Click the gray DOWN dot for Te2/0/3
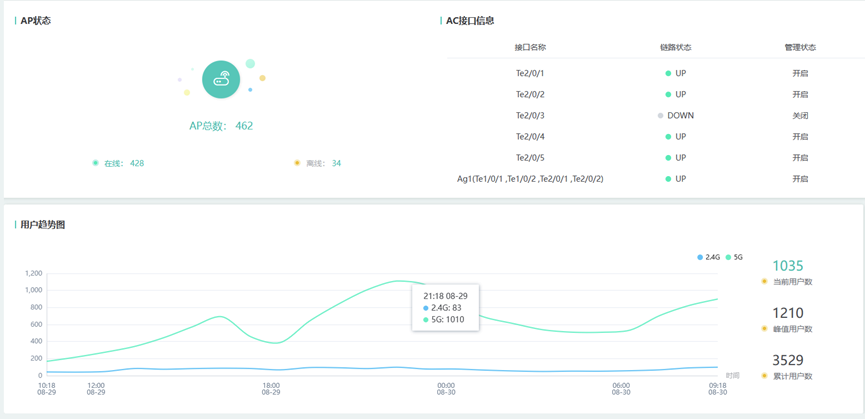The image size is (865, 419). [660, 116]
